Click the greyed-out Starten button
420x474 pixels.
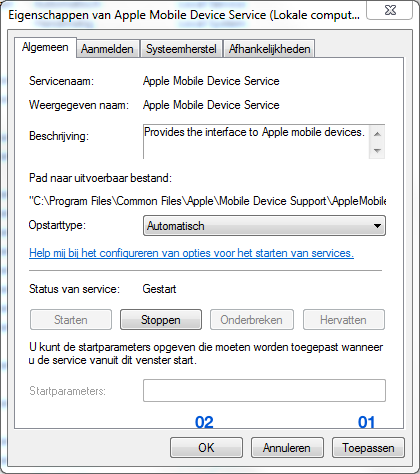[71, 320]
